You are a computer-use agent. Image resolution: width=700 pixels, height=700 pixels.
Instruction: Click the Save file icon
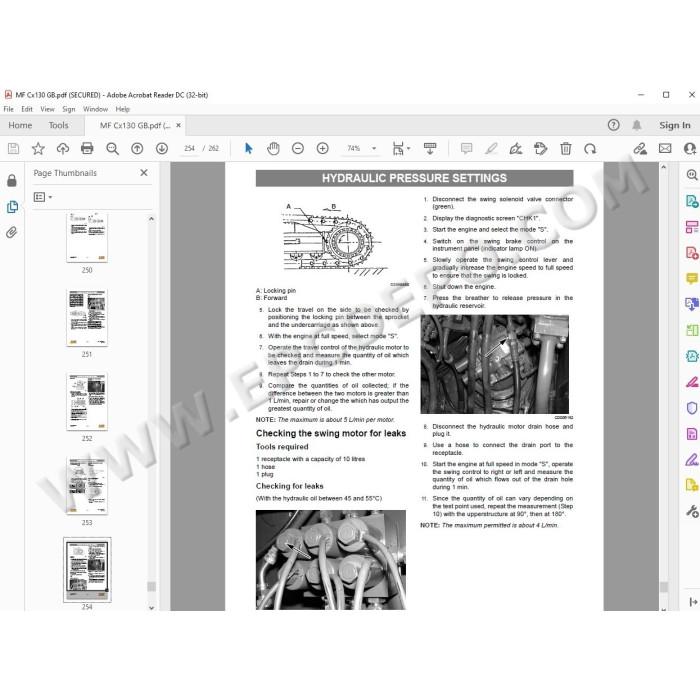tap(13, 149)
